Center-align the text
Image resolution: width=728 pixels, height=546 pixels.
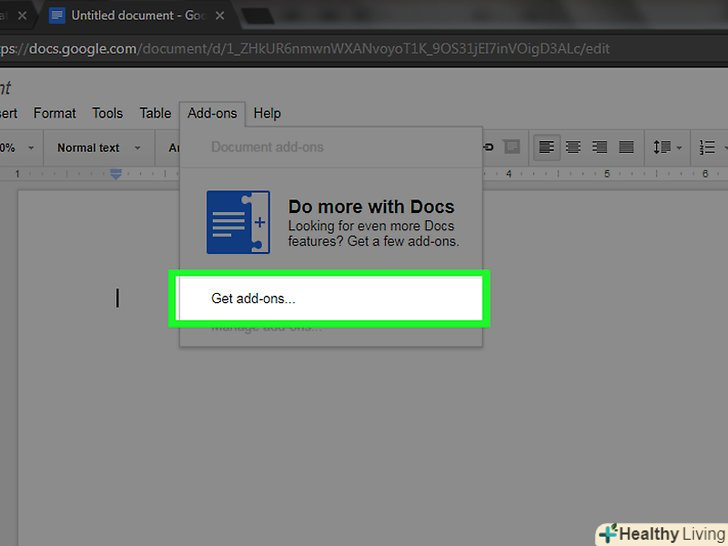[573, 148]
